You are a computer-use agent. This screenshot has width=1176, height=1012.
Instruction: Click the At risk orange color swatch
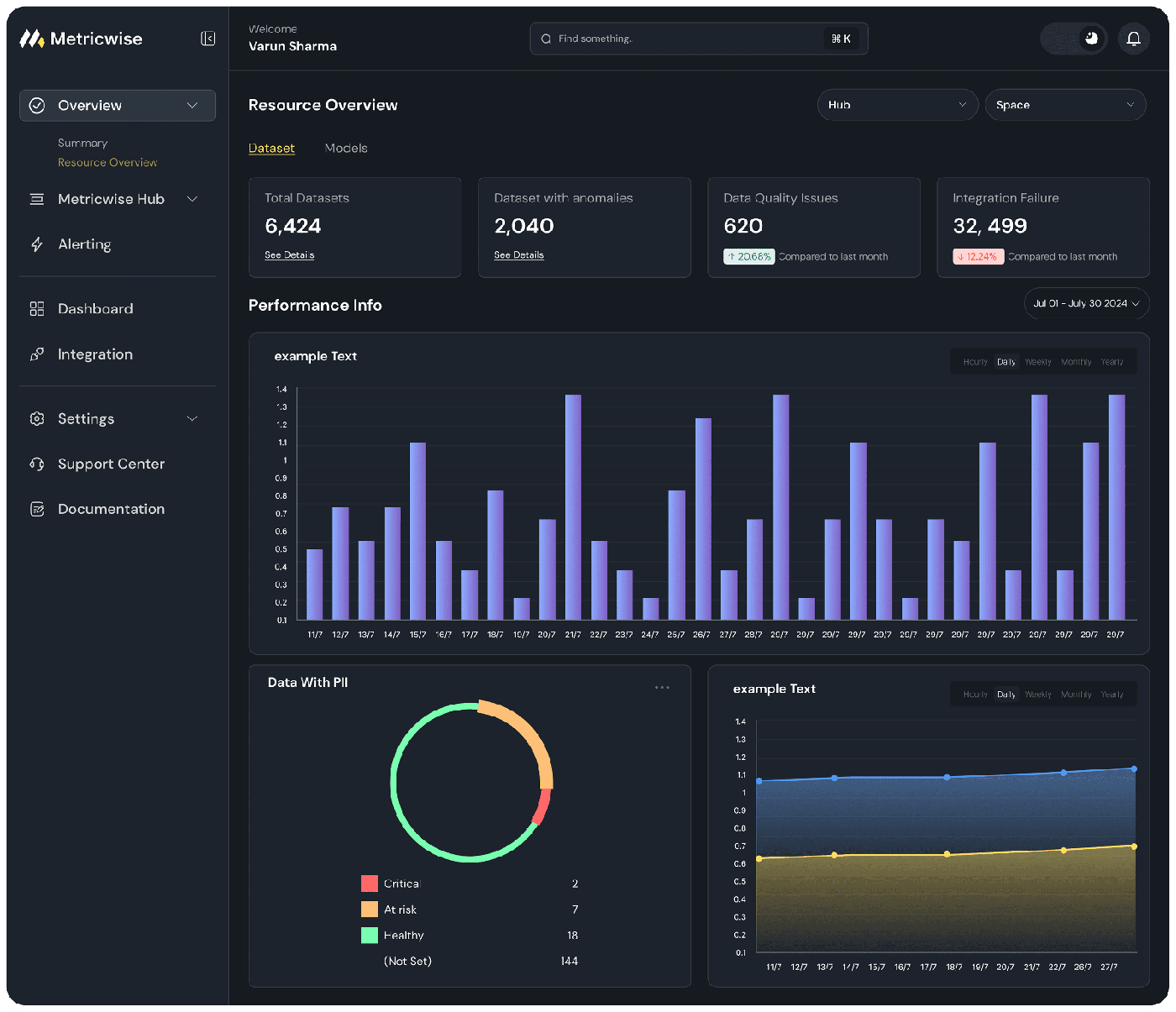[370, 910]
